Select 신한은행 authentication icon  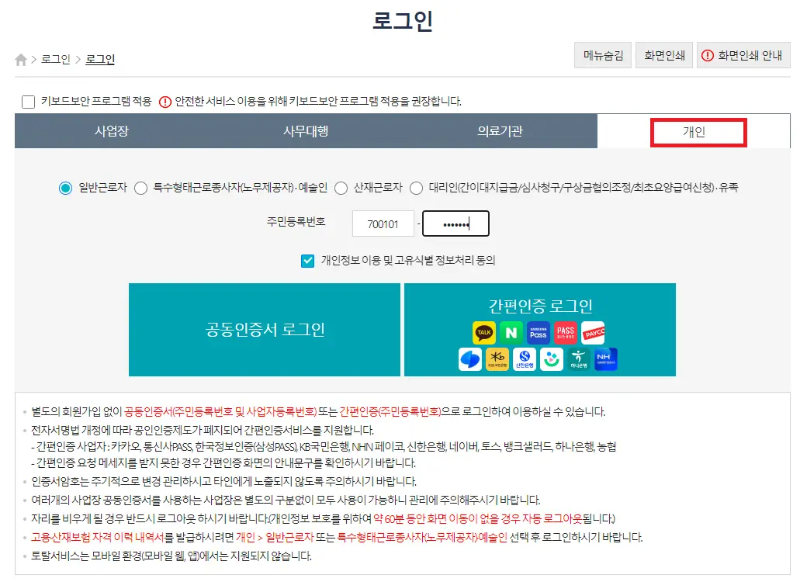coord(524,356)
